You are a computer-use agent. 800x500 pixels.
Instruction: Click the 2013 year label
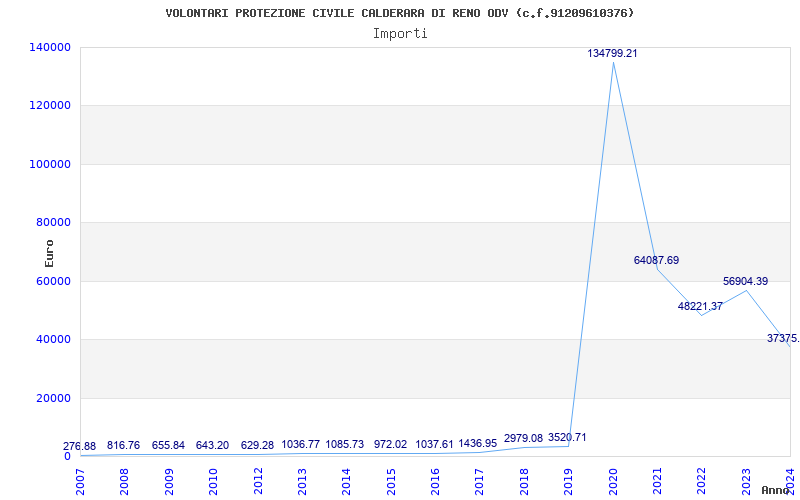tap(302, 482)
